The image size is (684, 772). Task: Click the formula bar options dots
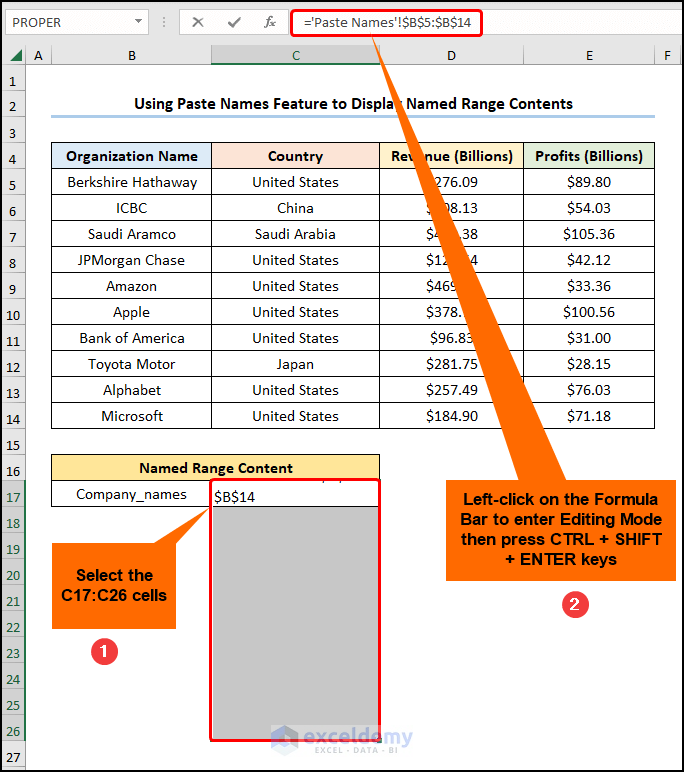(164, 22)
